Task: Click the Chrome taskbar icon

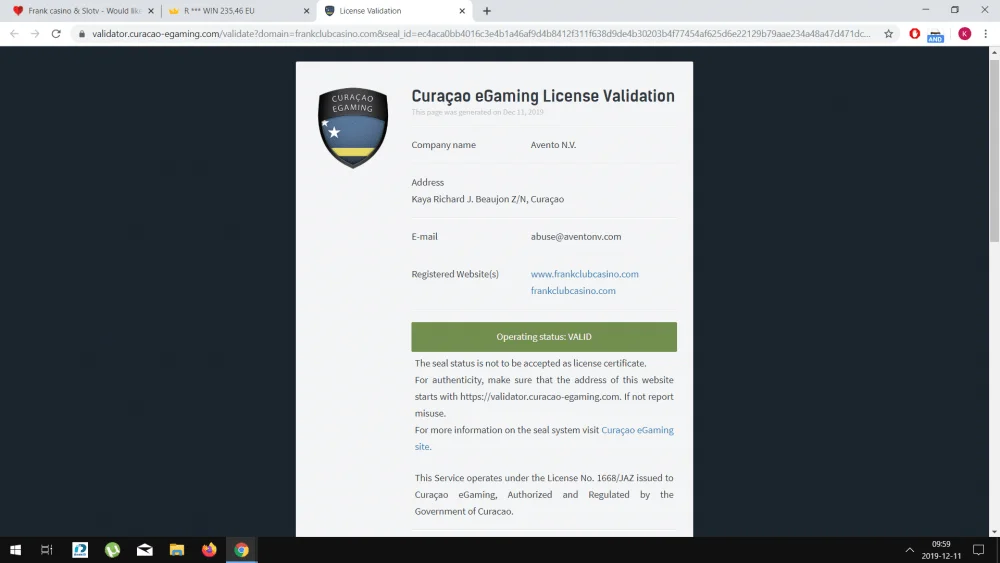Action: point(241,550)
